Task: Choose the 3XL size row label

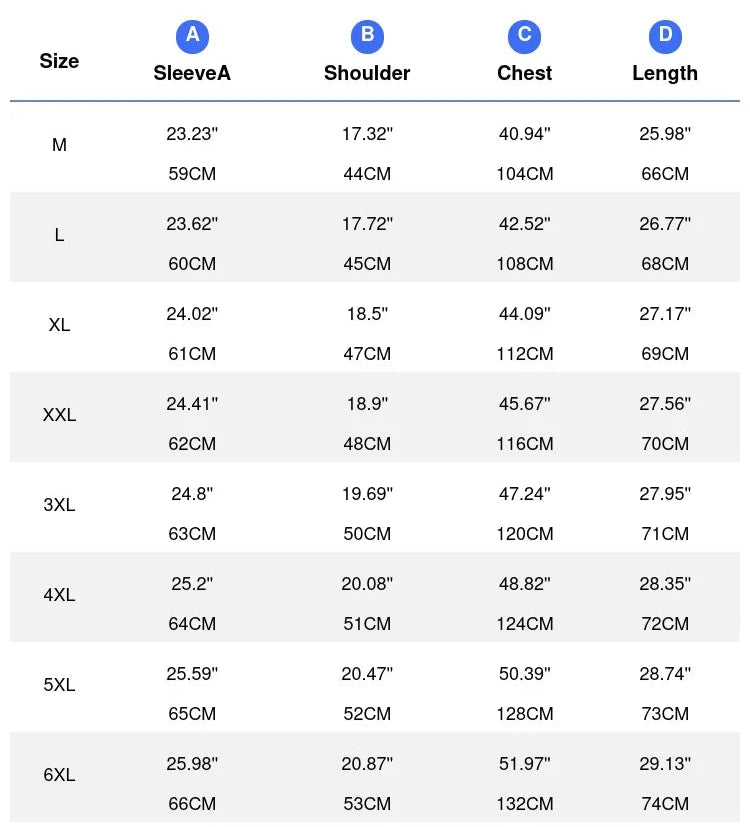Action: coord(59,505)
